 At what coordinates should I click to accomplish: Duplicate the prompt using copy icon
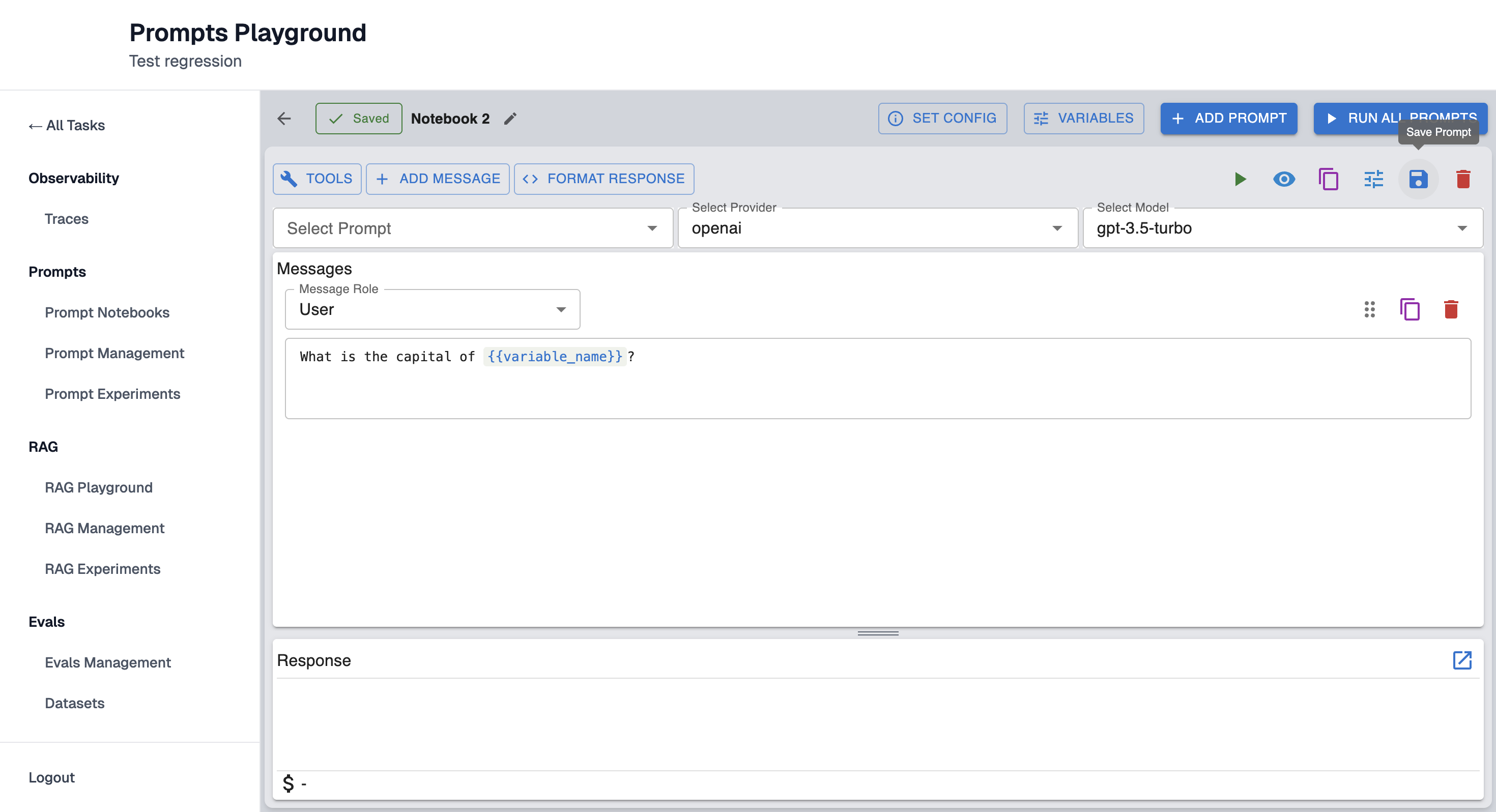pyautogui.click(x=1328, y=179)
